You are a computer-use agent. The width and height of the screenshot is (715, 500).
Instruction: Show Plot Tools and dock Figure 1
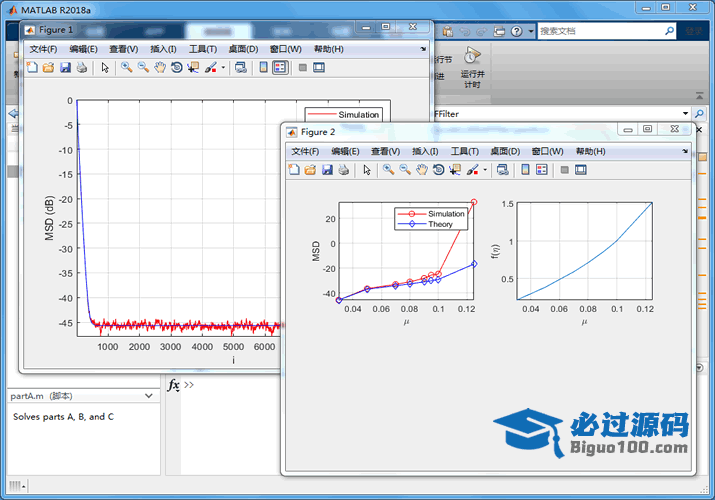(319, 67)
